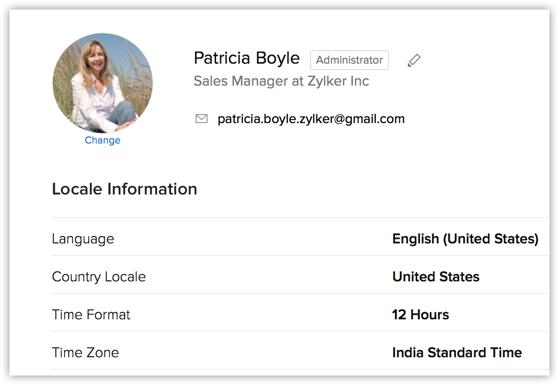Click the pencil edit icon beside Administrator
This screenshot has height=385, width=559.
tap(414, 60)
